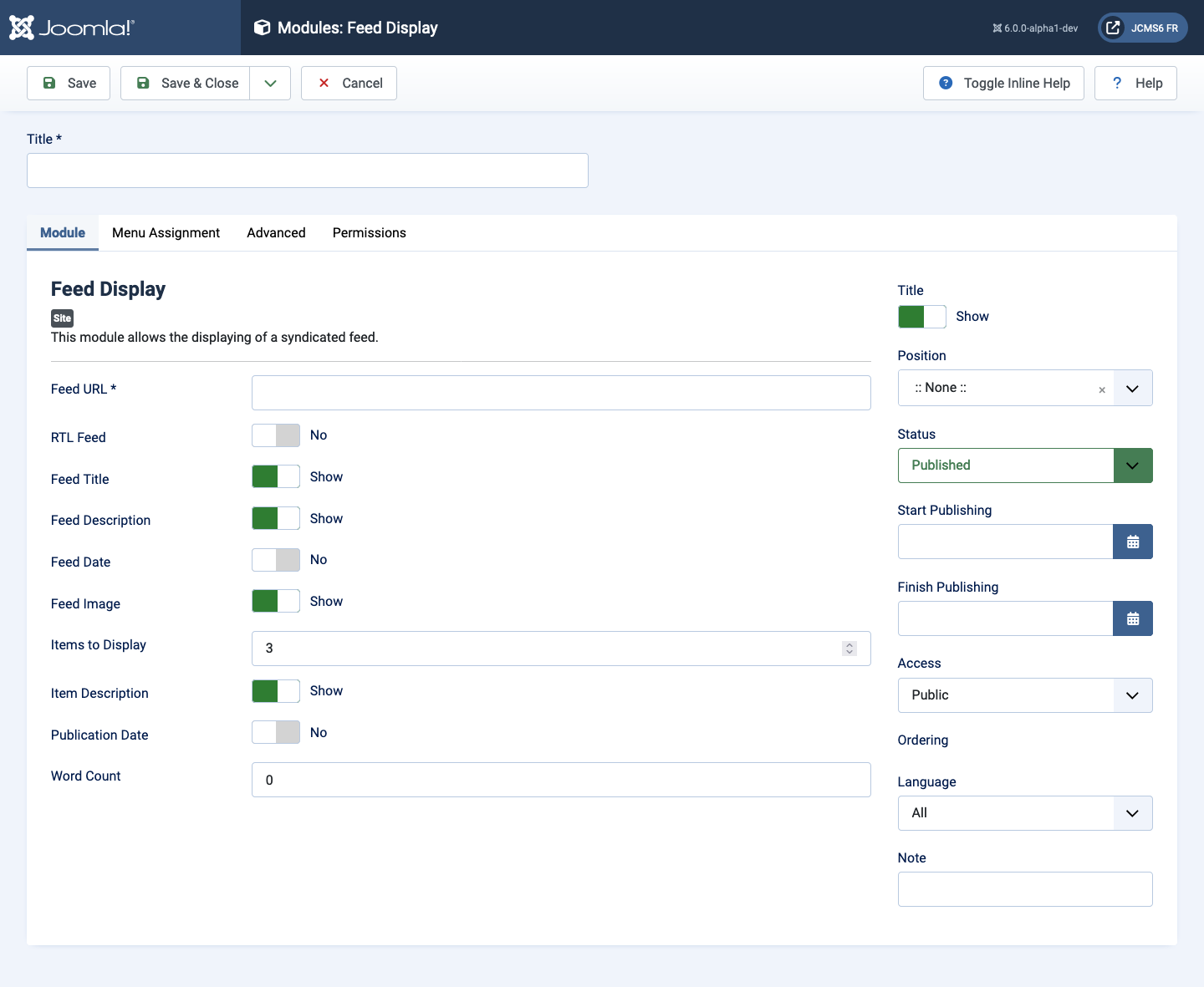Open Finish Publishing calendar picker
The image size is (1204, 987).
pos(1133,618)
